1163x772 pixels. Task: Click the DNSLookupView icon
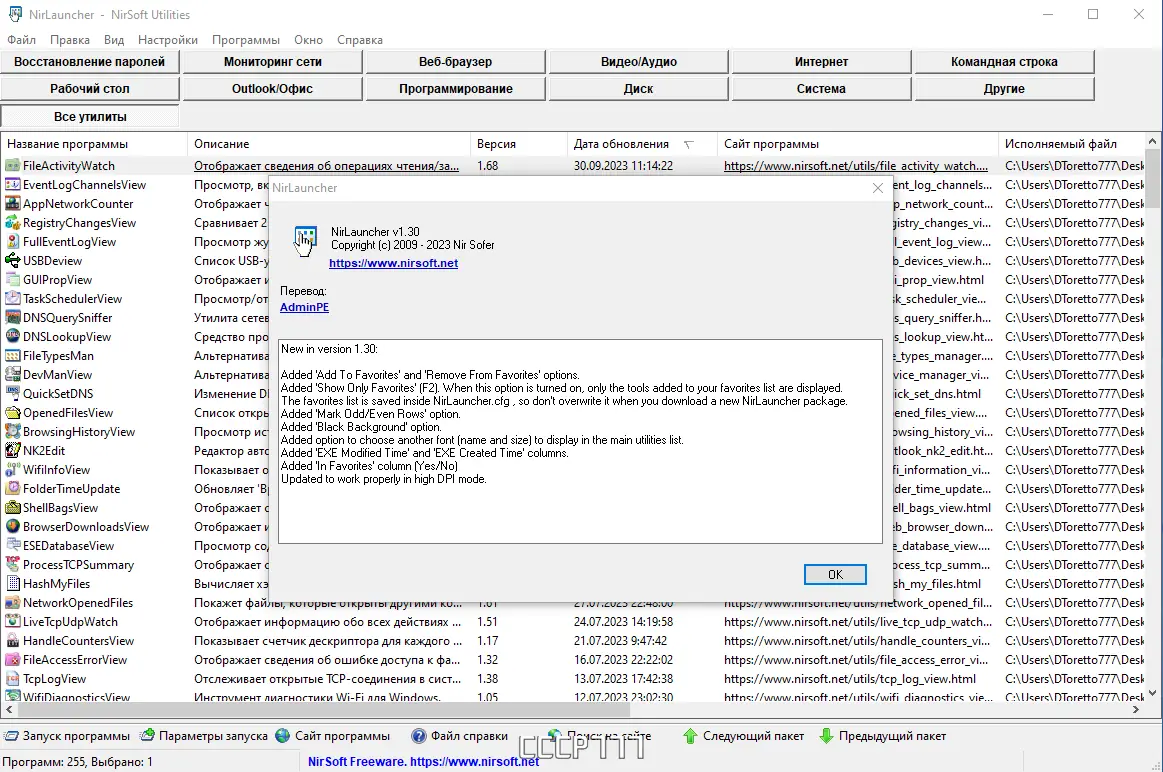pyautogui.click(x=13, y=337)
